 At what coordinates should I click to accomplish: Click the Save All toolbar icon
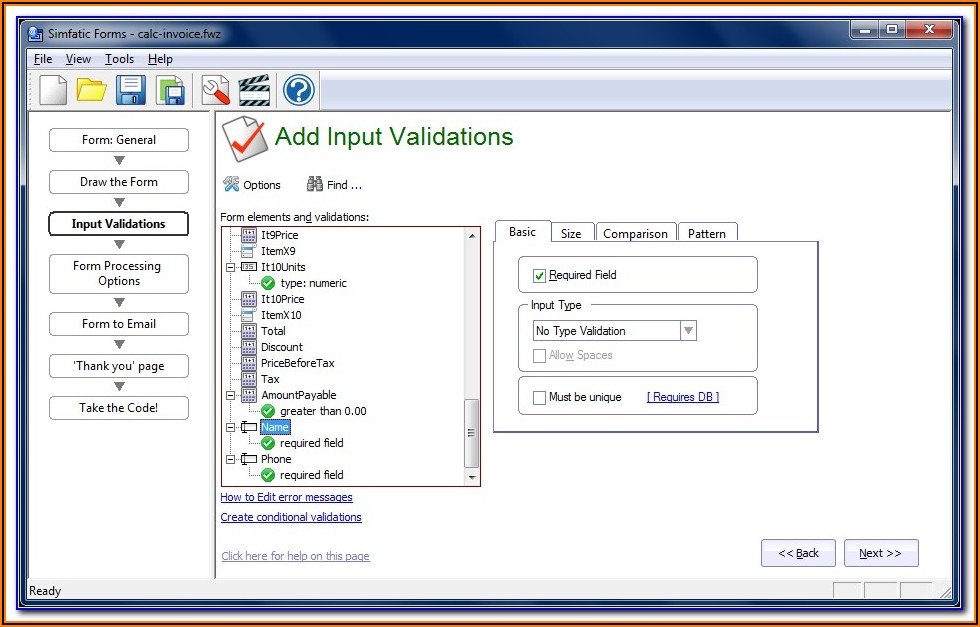[171, 90]
